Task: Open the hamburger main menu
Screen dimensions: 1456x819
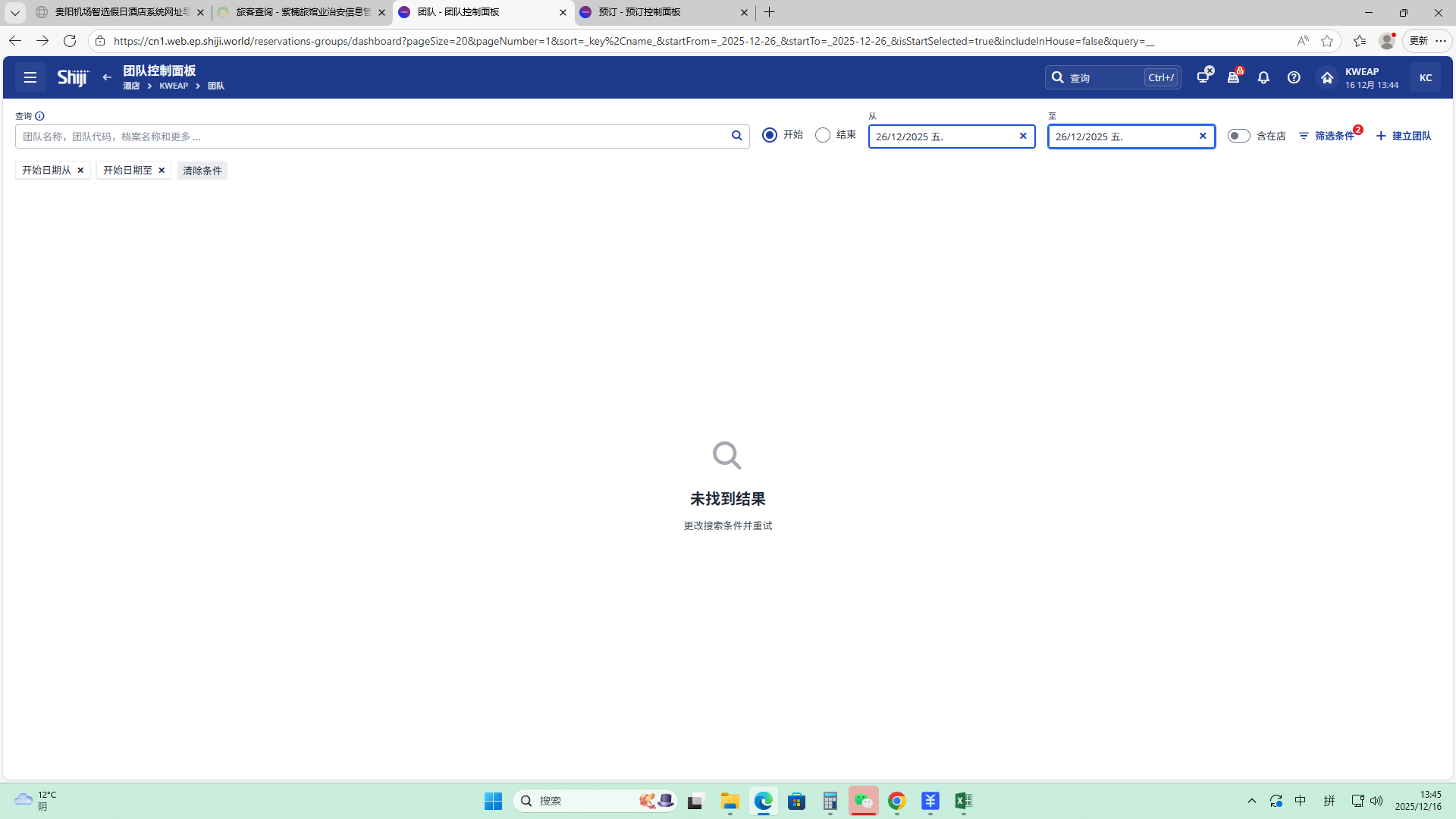Action: click(x=30, y=77)
